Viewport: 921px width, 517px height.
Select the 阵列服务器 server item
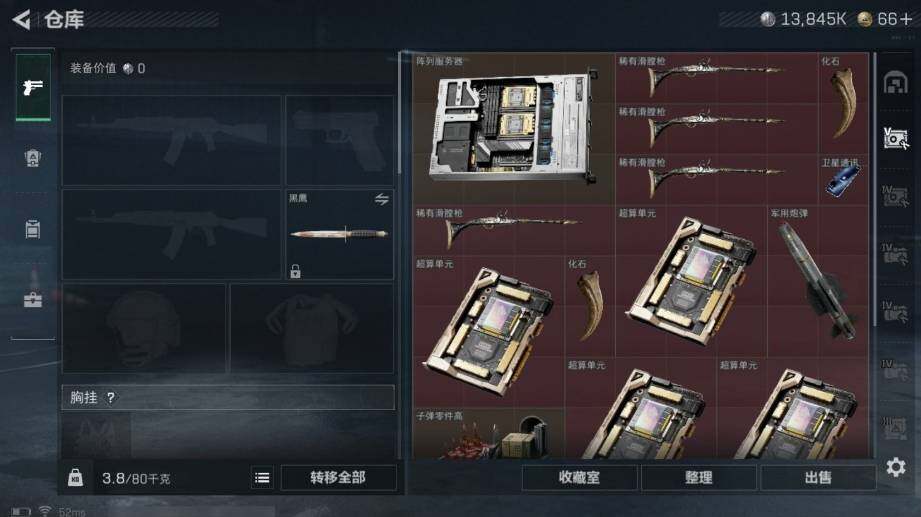(x=513, y=129)
